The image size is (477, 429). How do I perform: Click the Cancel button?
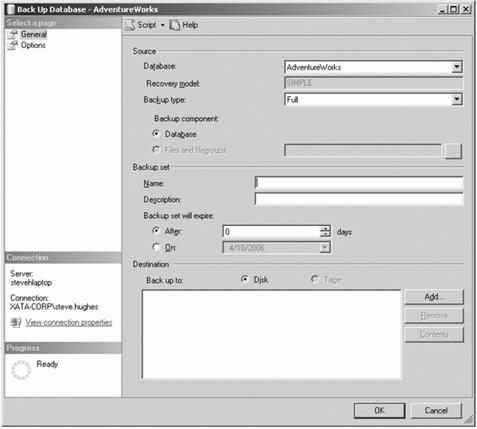tap(436, 411)
